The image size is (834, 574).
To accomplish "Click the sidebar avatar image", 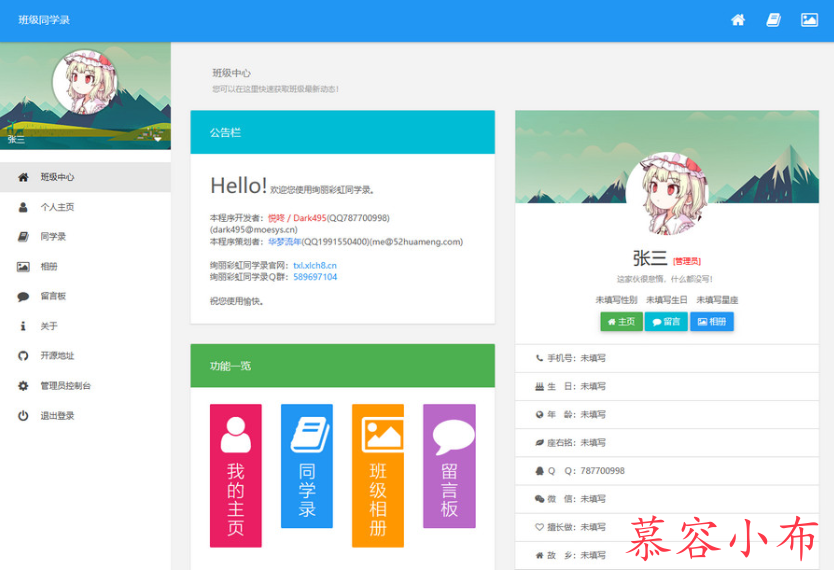I will pyautogui.click(x=85, y=82).
